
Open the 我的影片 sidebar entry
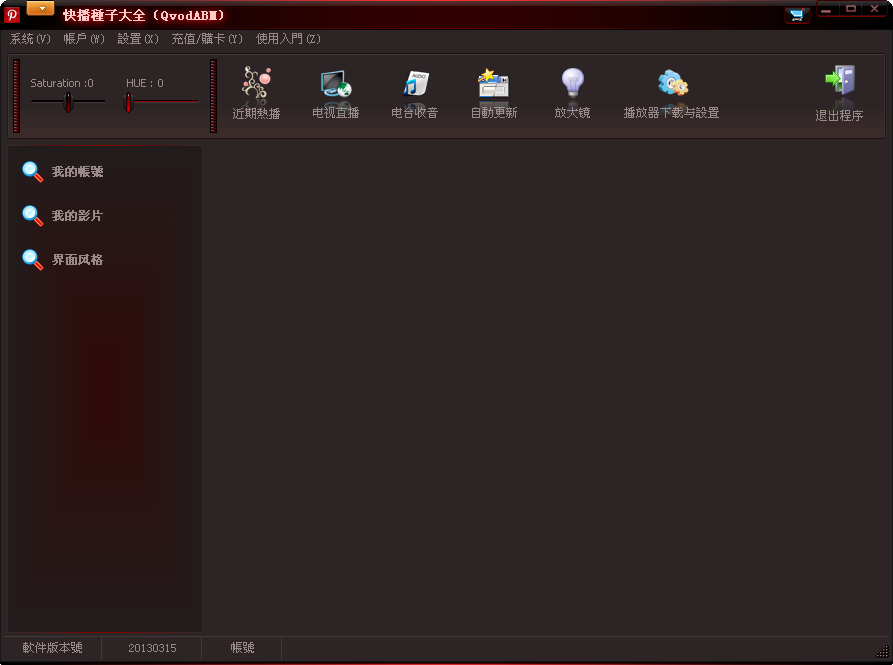coord(77,216)
